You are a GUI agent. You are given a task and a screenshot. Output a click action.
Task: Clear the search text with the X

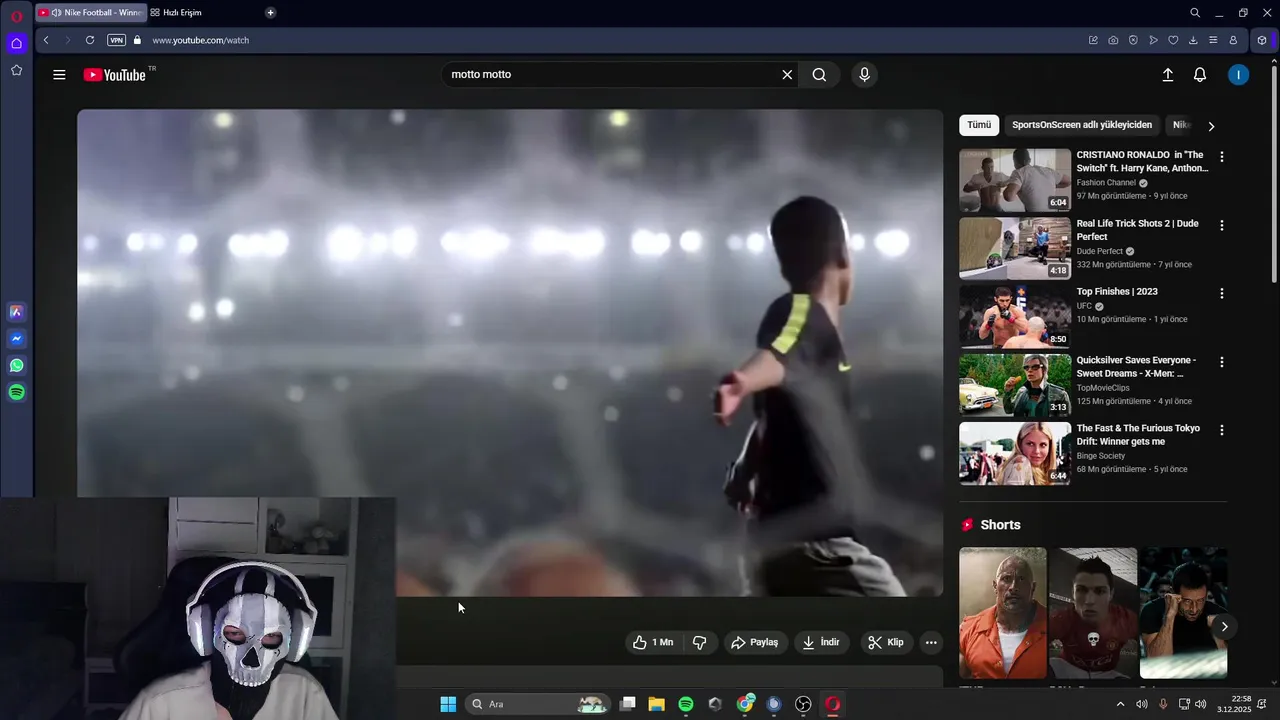coord(787,75)
